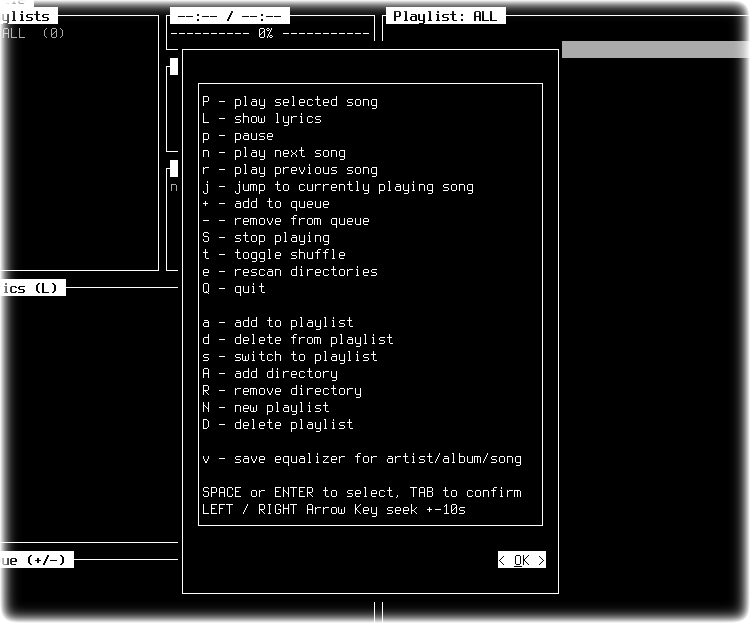
Task: Click 'r - play previous song' line
Action: click(290, 169)
